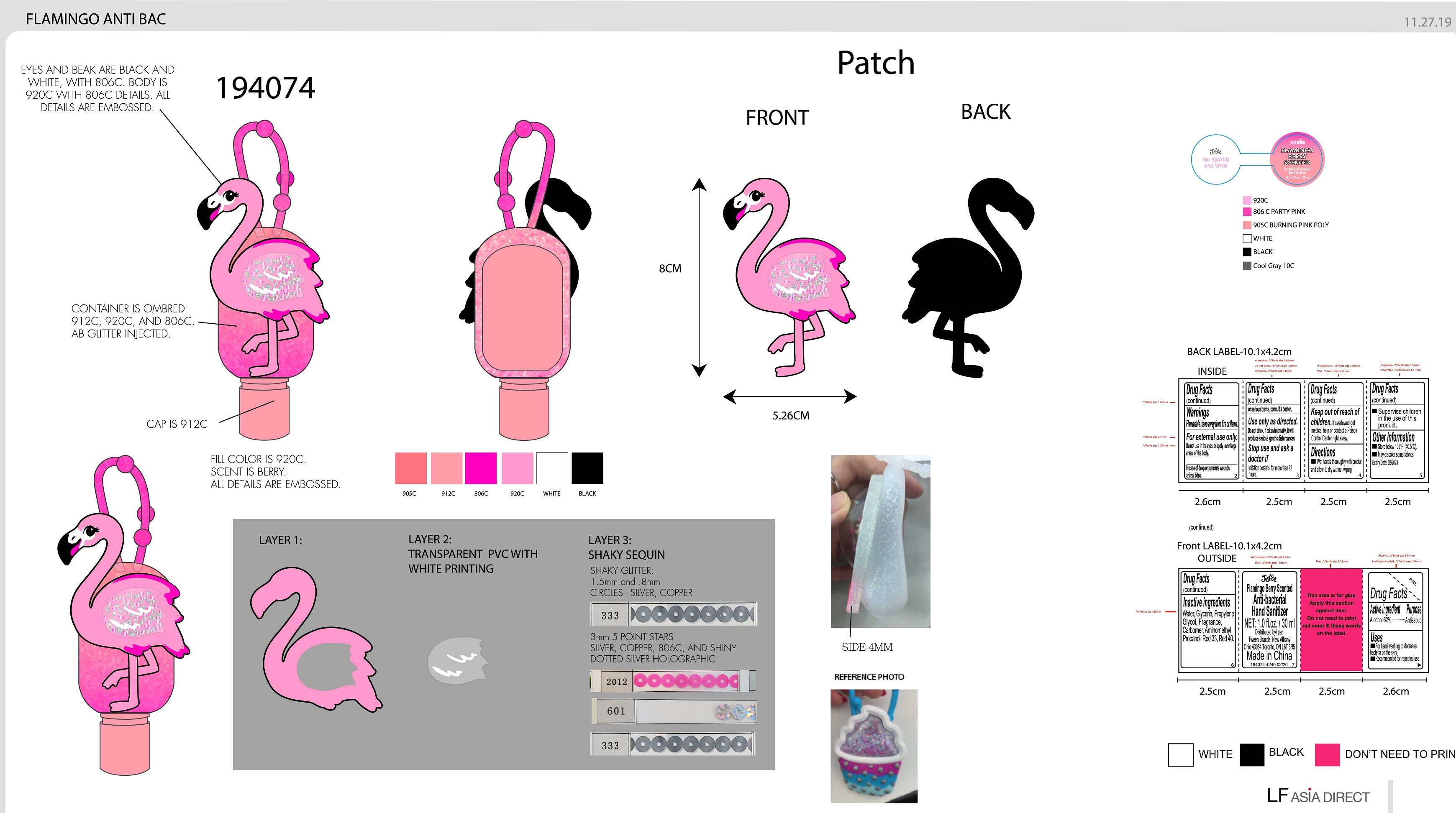Click the 'SIDE 4MM' caption
1456x813 pixels.
(x=867, y=647)
